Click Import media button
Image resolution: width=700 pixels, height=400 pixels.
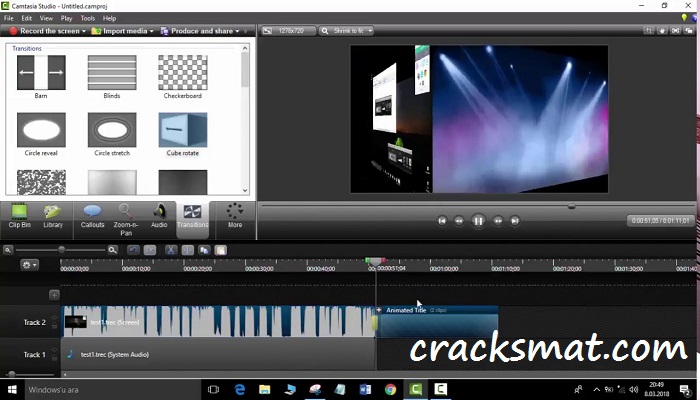tap(119, 31)
